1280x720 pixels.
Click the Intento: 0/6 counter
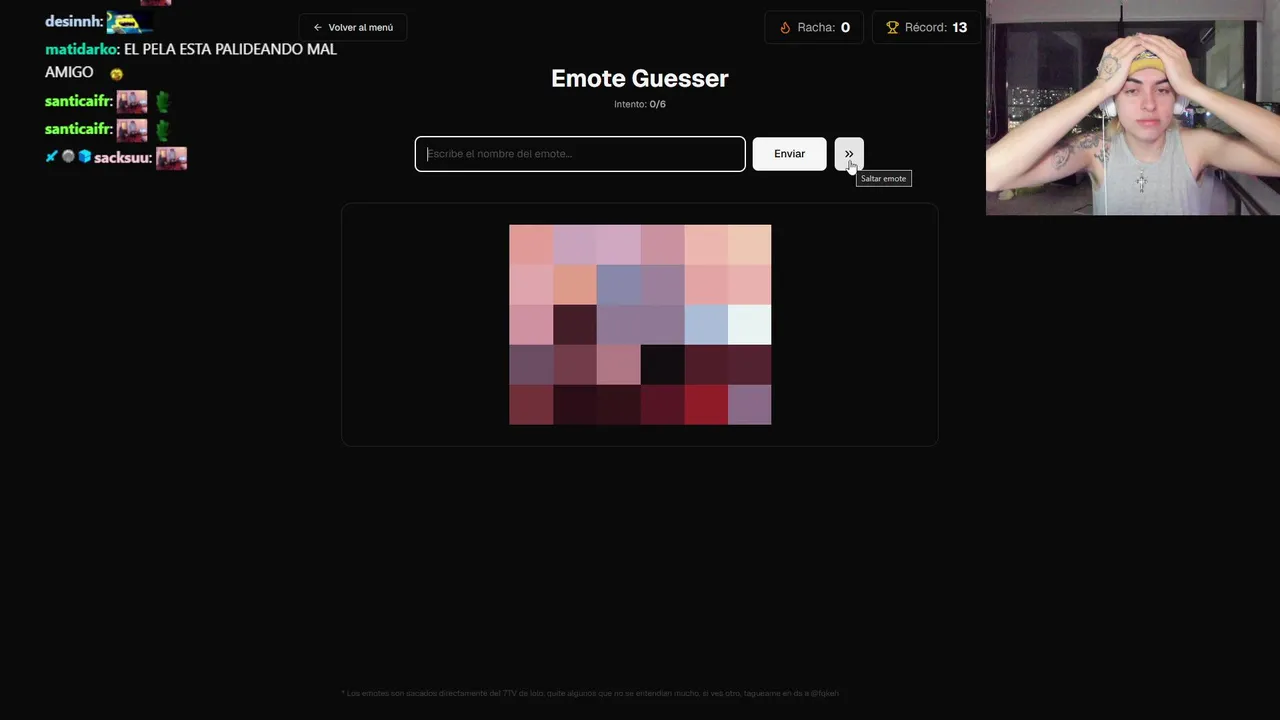point(640,104)
